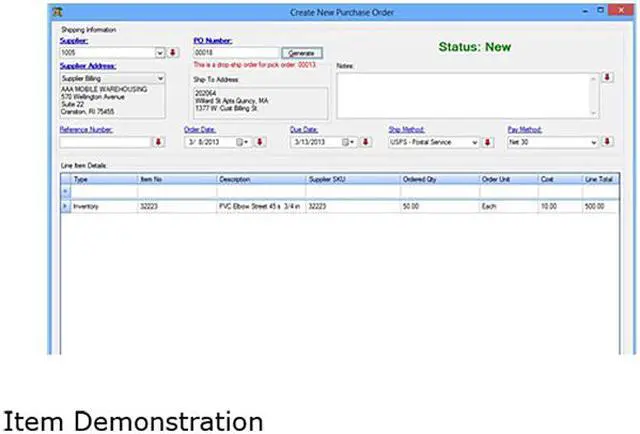Click the red arrow icon beside Order Date
The image size is (640, 434).
point(260,142)
